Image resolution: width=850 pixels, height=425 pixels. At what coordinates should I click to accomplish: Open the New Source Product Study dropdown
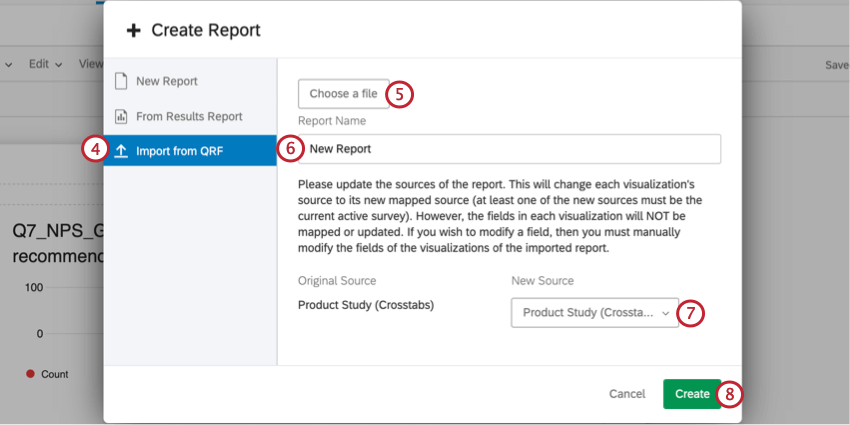coord(585,313)
